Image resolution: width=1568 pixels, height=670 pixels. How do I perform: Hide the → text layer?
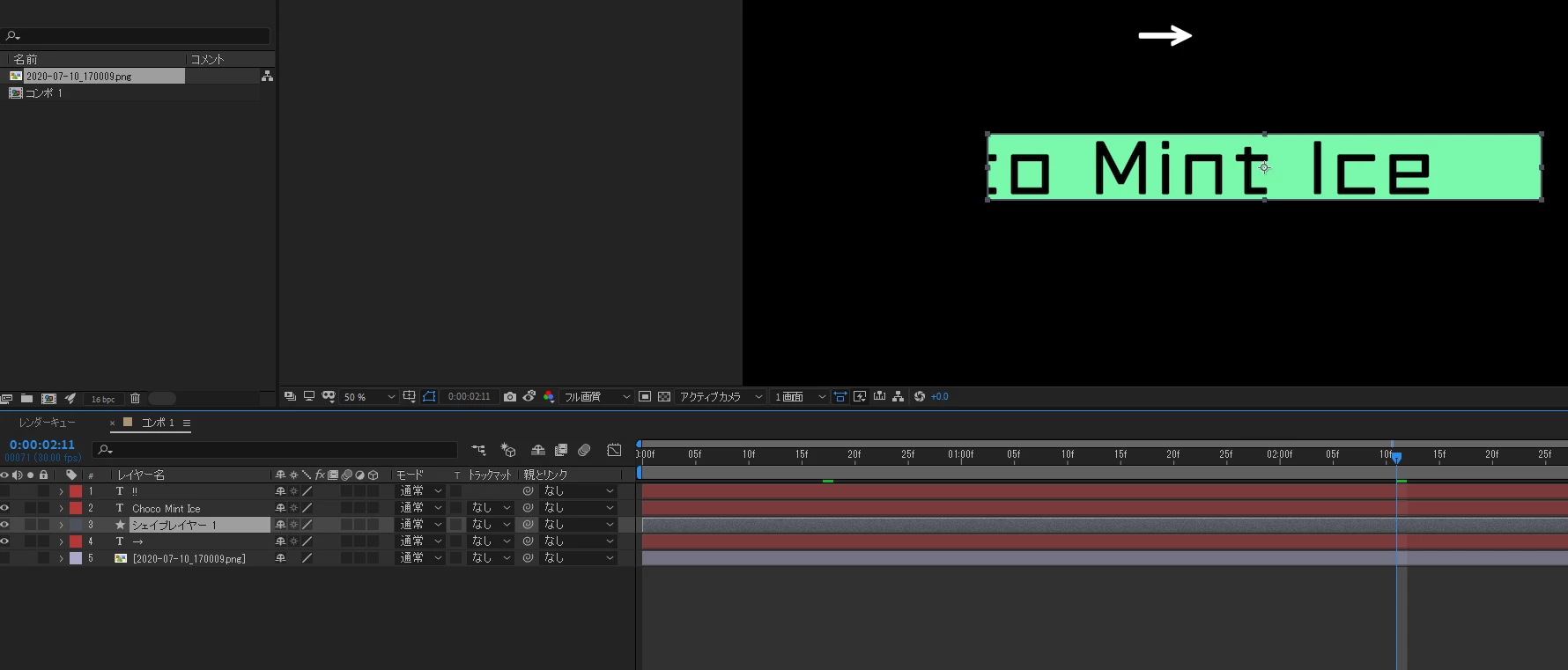click(x=4, y=541)
